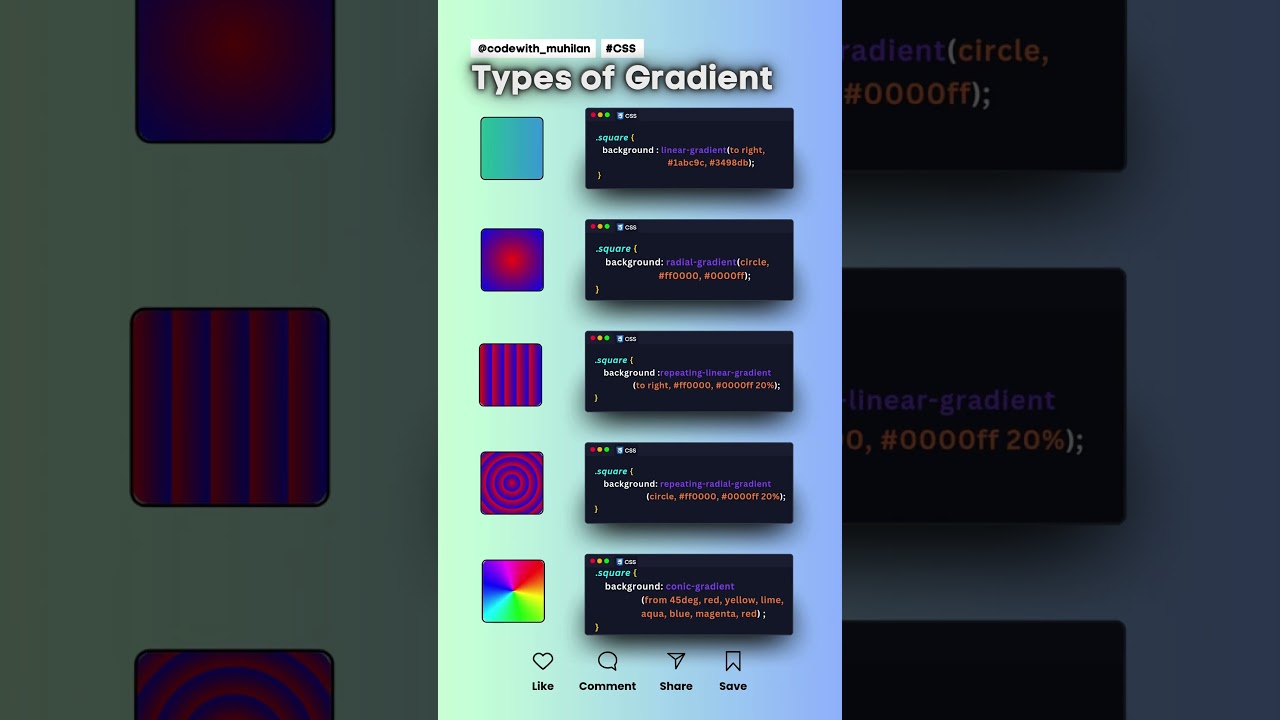Click the conic-gradient code text
The image size is (1280, 720).
(700, 586)
